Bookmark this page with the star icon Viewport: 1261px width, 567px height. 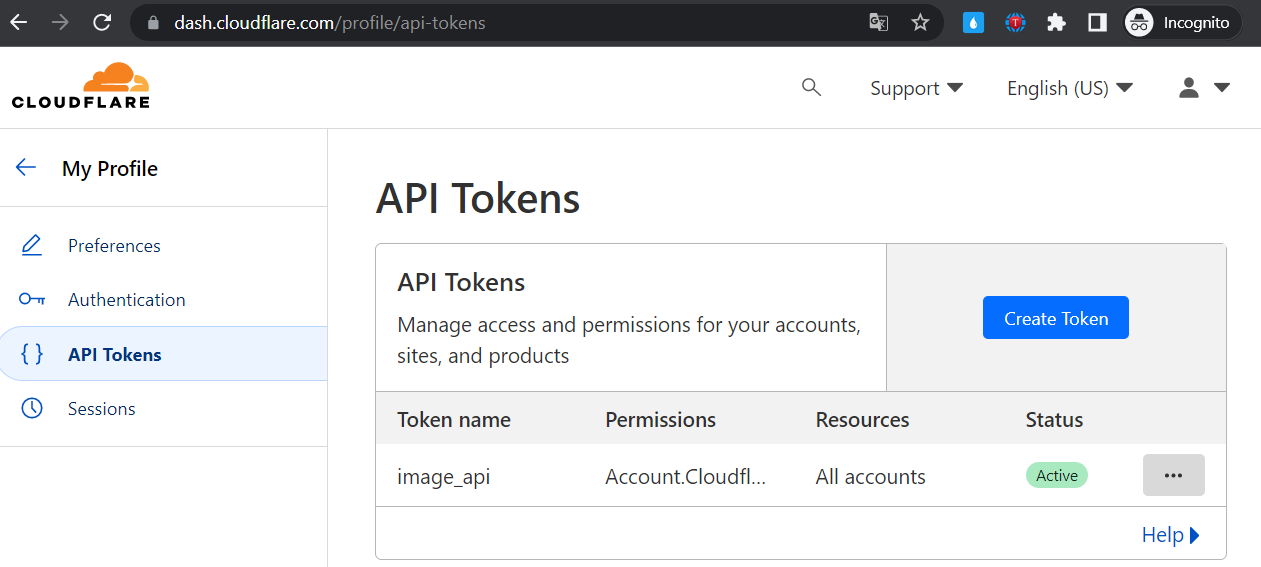pyautogui.click(x=920, y=22)
